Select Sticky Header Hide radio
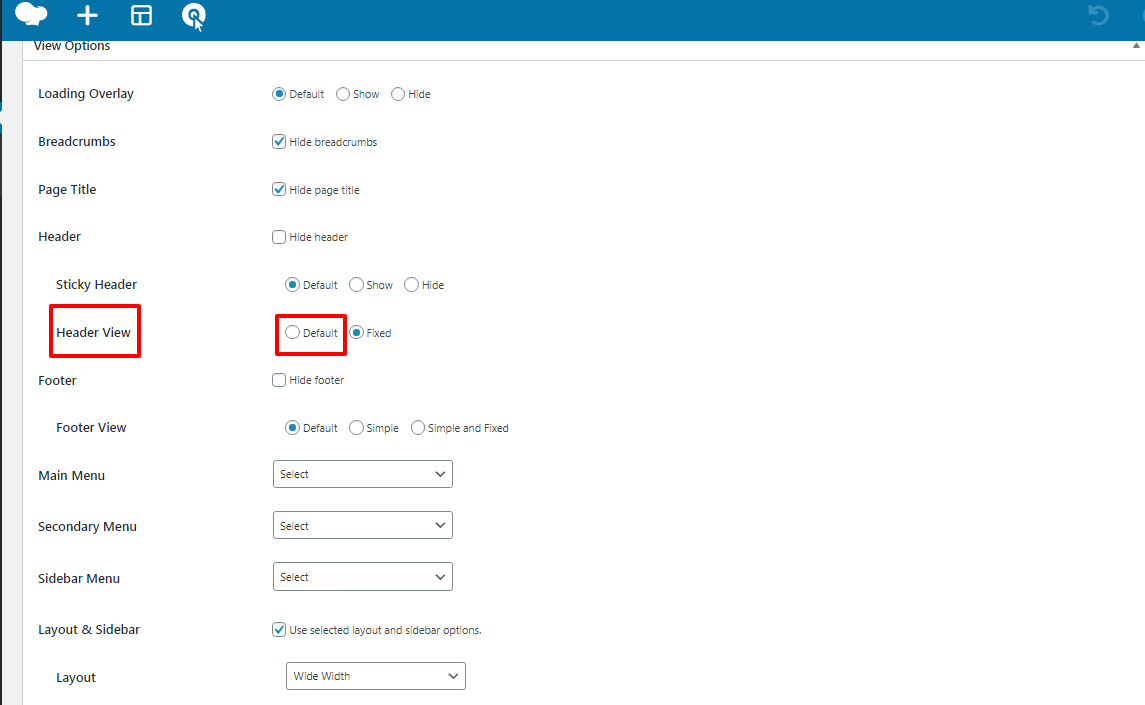This screenshot has height=705, width=1145. pos(412,285)
